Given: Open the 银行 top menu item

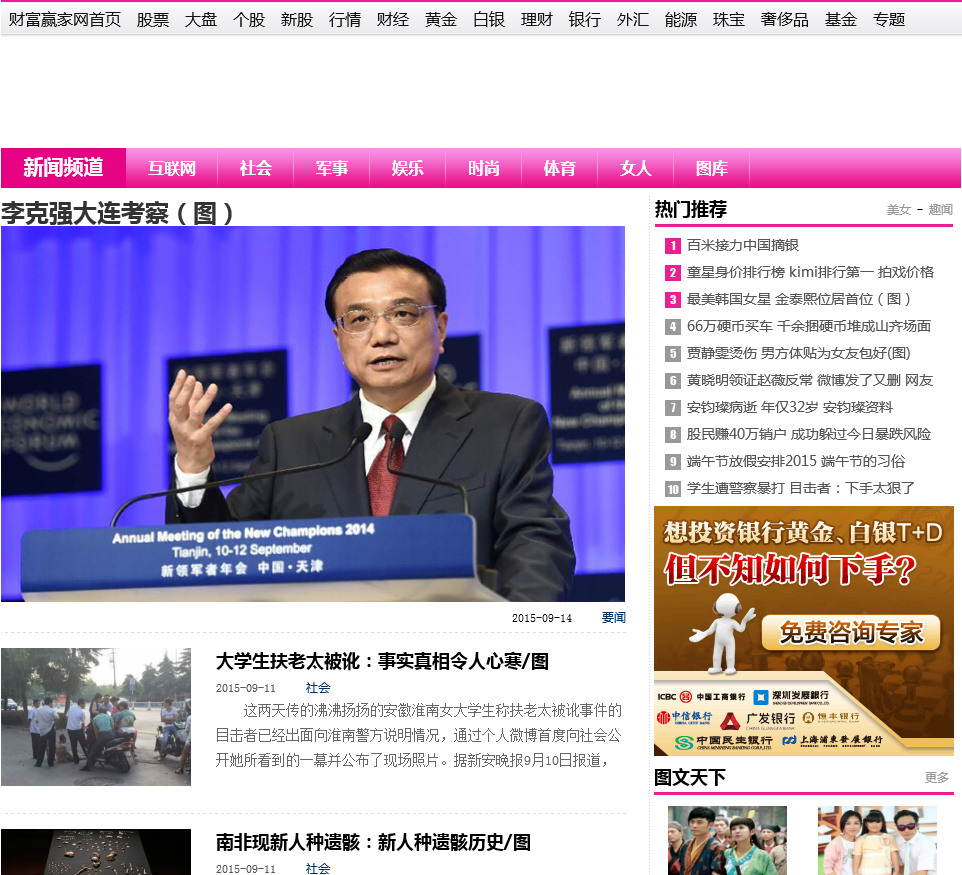Looking at the screenshot, I should click(584, 20).
